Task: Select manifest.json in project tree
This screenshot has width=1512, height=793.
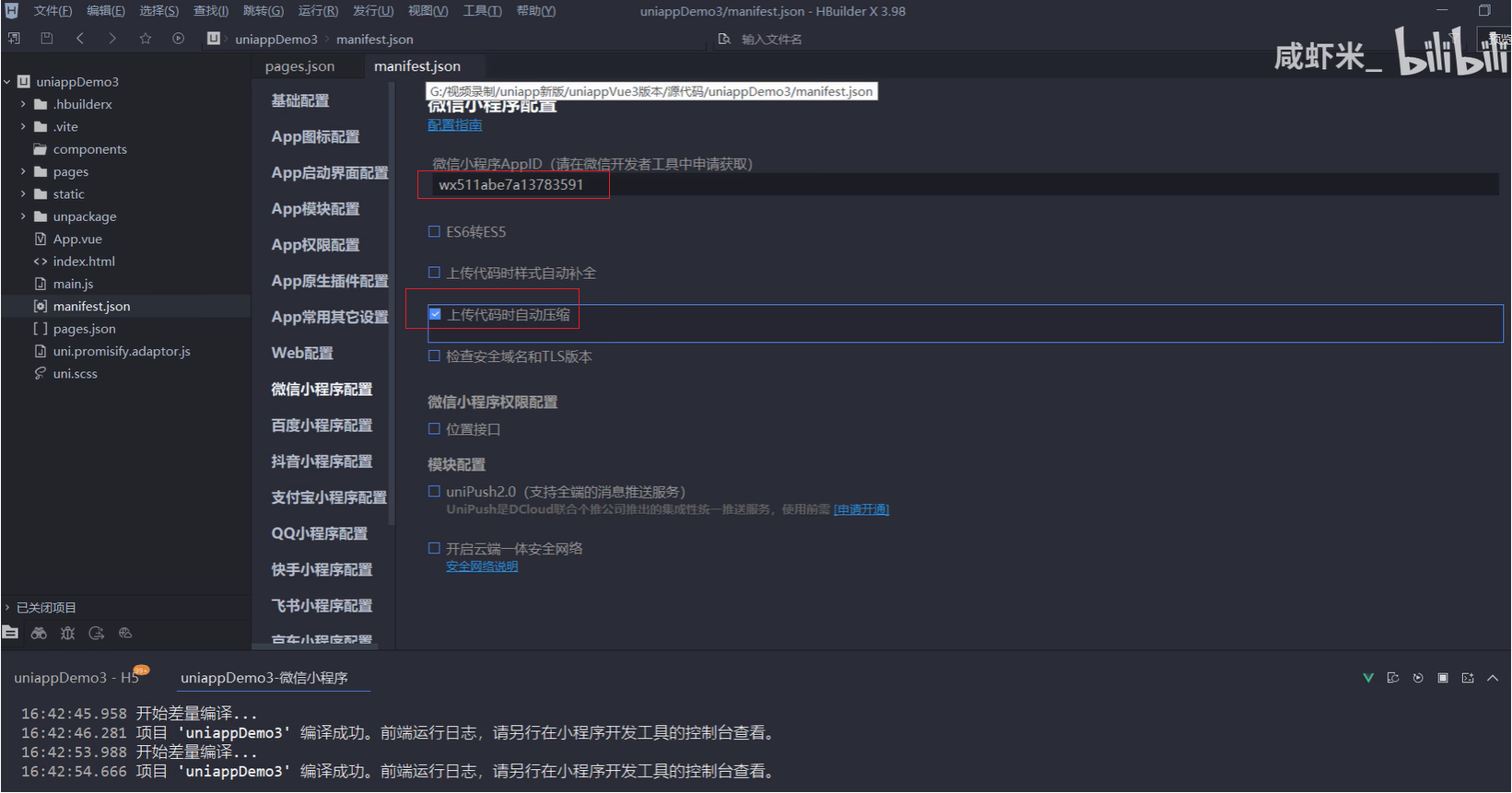Action: click(x=91, y=306)
